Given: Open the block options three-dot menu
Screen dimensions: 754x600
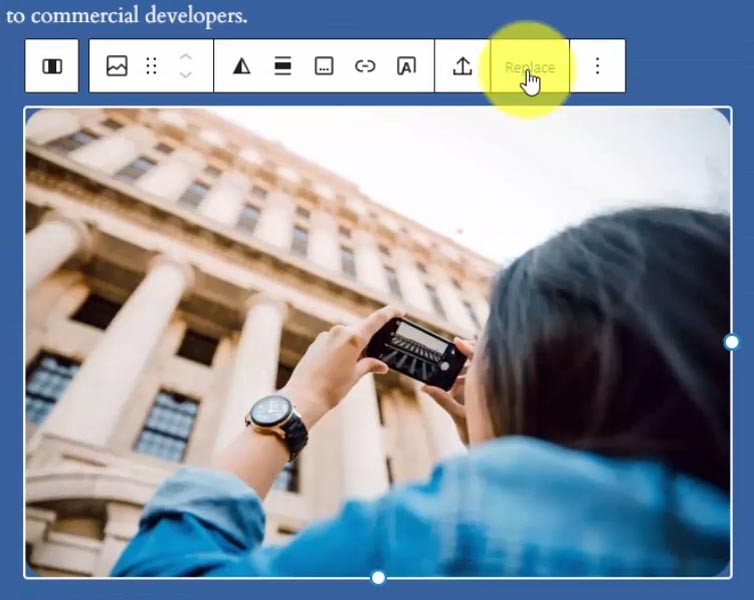Looking at the screenshot, I should (597, 66).
